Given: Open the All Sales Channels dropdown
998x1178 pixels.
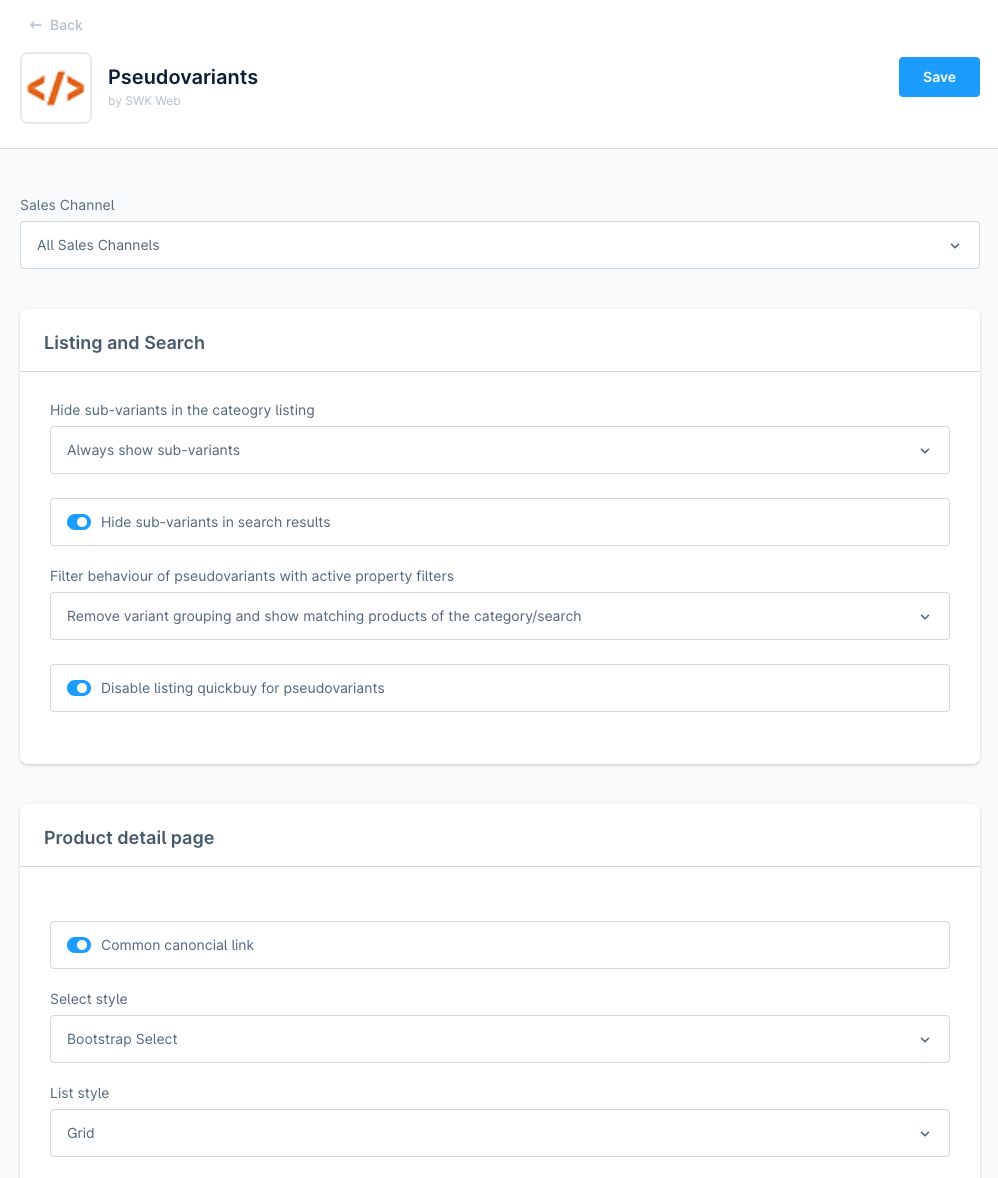Looking at the screenshot, I should [x=500, y=245].
